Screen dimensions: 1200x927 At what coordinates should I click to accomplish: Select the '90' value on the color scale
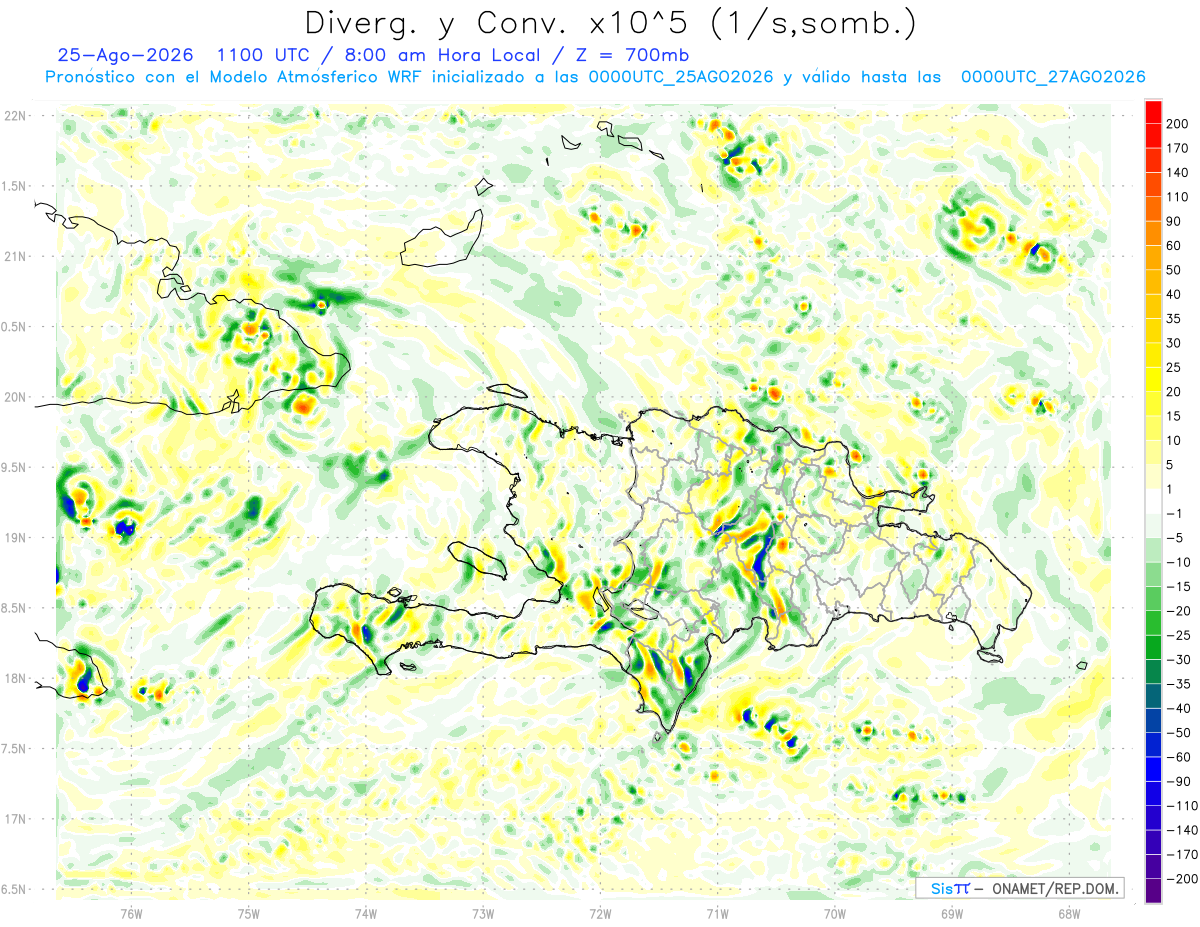click(x=1174, y=221)
